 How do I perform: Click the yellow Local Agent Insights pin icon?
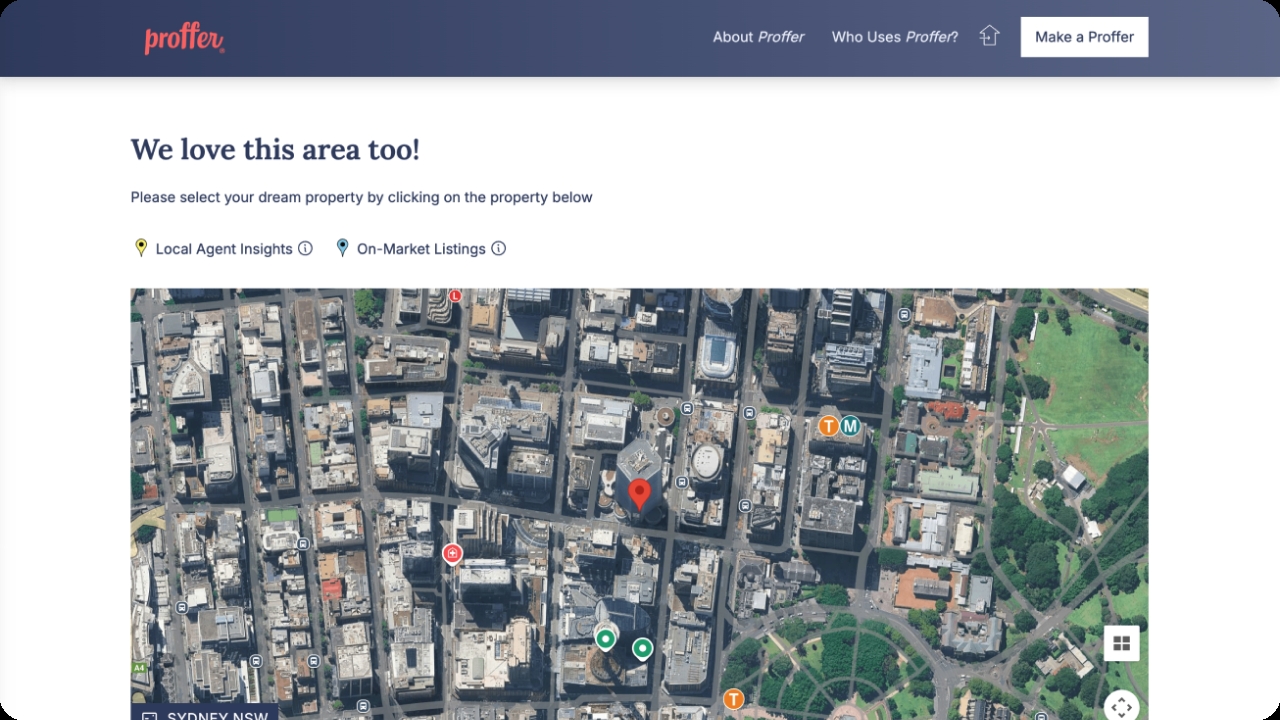pyautogui.click(x=141, y=248)
